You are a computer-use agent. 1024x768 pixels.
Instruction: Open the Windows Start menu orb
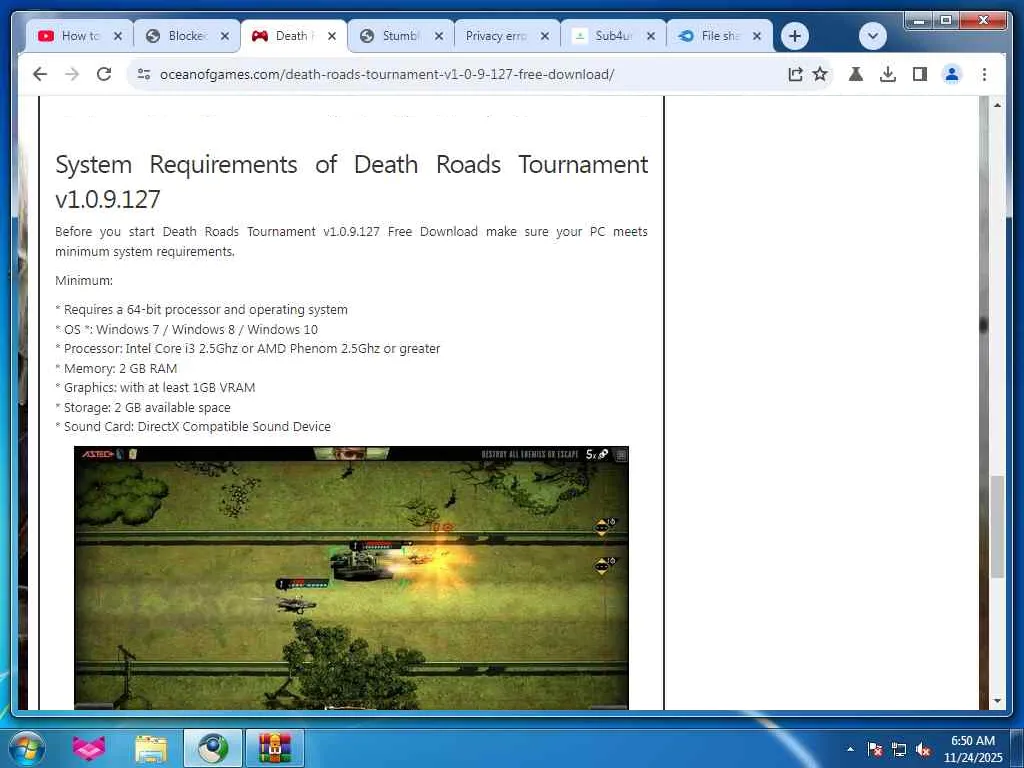pos(26,748)
